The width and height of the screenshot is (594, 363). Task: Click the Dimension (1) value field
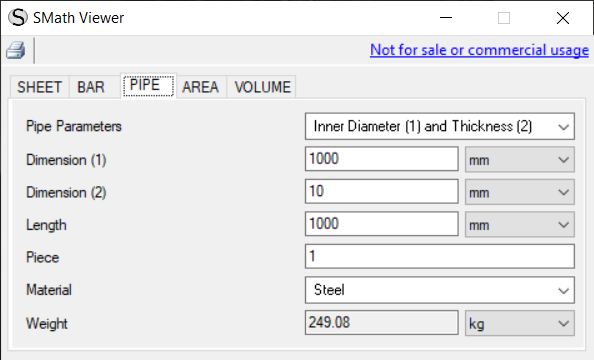point(381,159)
